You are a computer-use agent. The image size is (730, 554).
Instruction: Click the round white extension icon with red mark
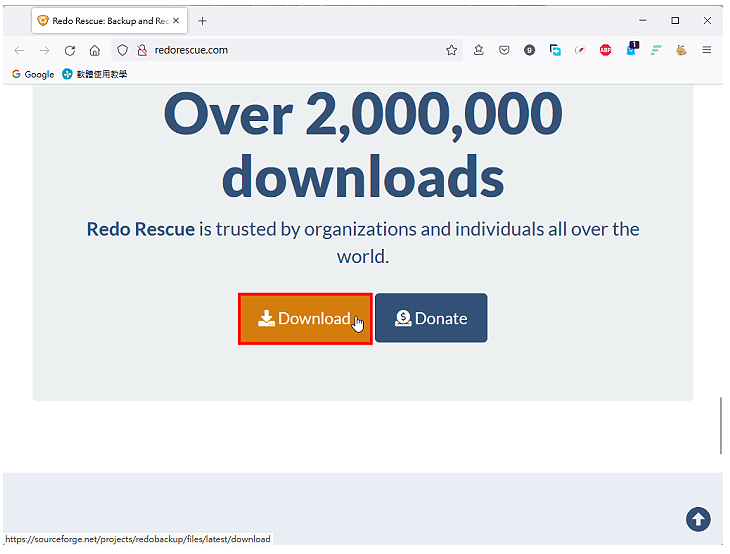pyautogui.click(x=580, y=50)
